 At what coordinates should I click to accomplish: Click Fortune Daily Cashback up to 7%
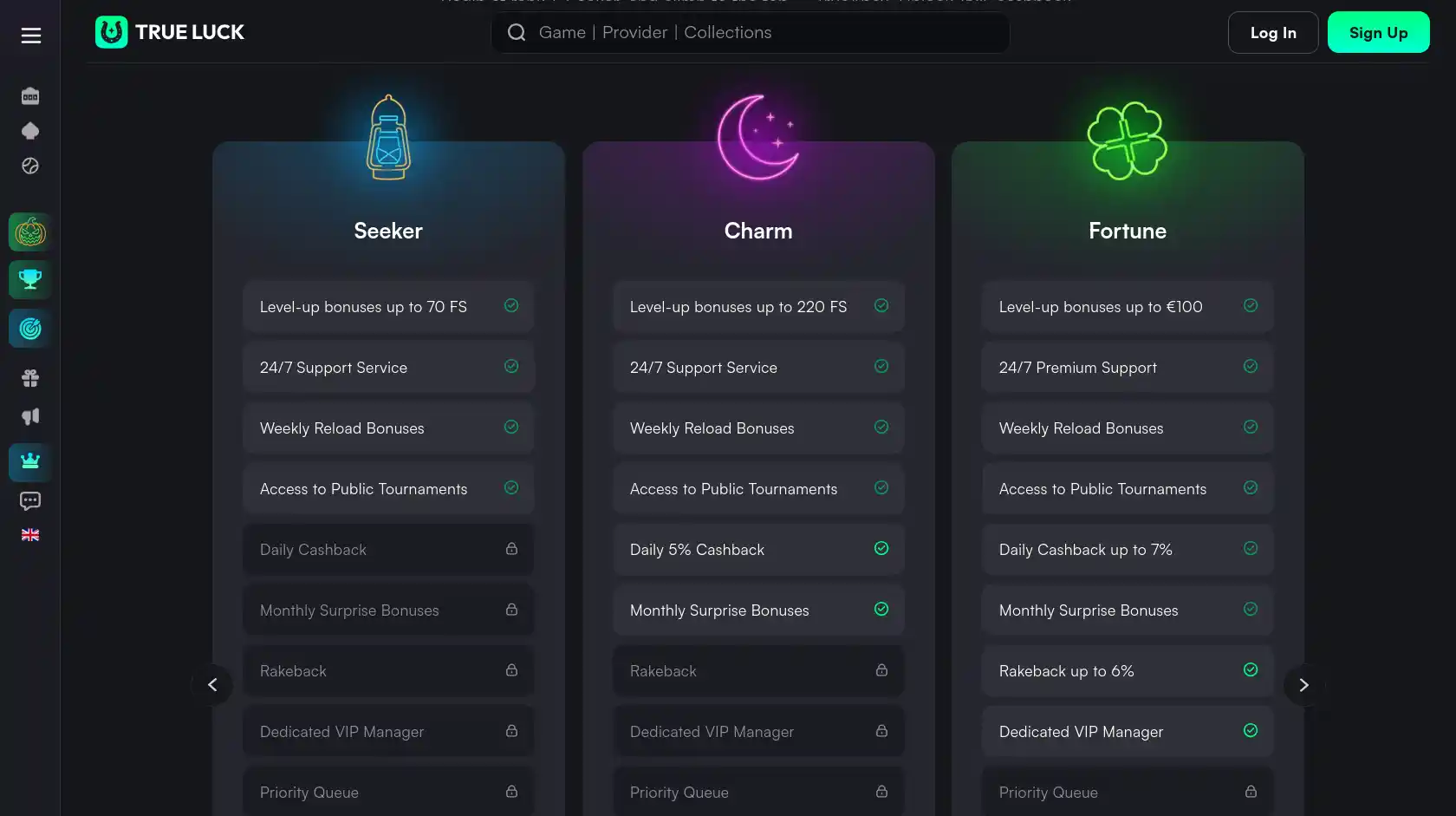[x=1128, y=549]
